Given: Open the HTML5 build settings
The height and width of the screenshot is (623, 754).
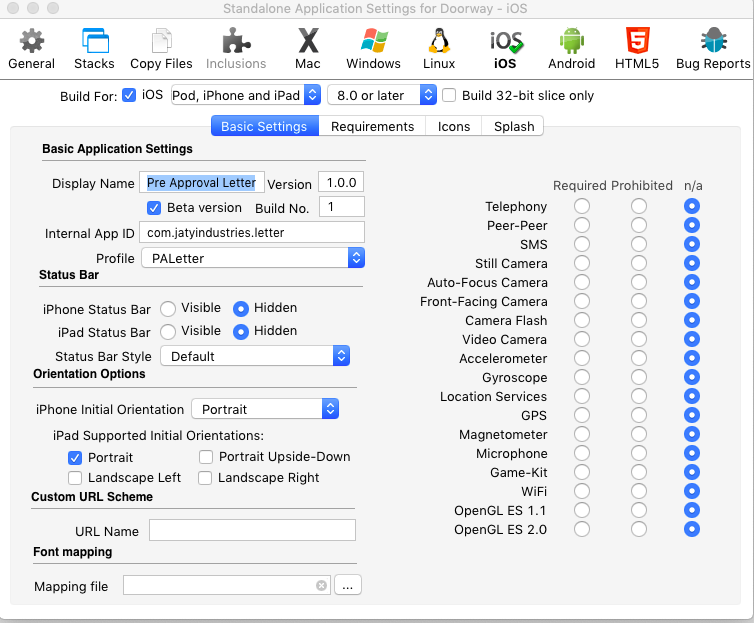Looking at the screenshot, I should (x=637, y=49).
